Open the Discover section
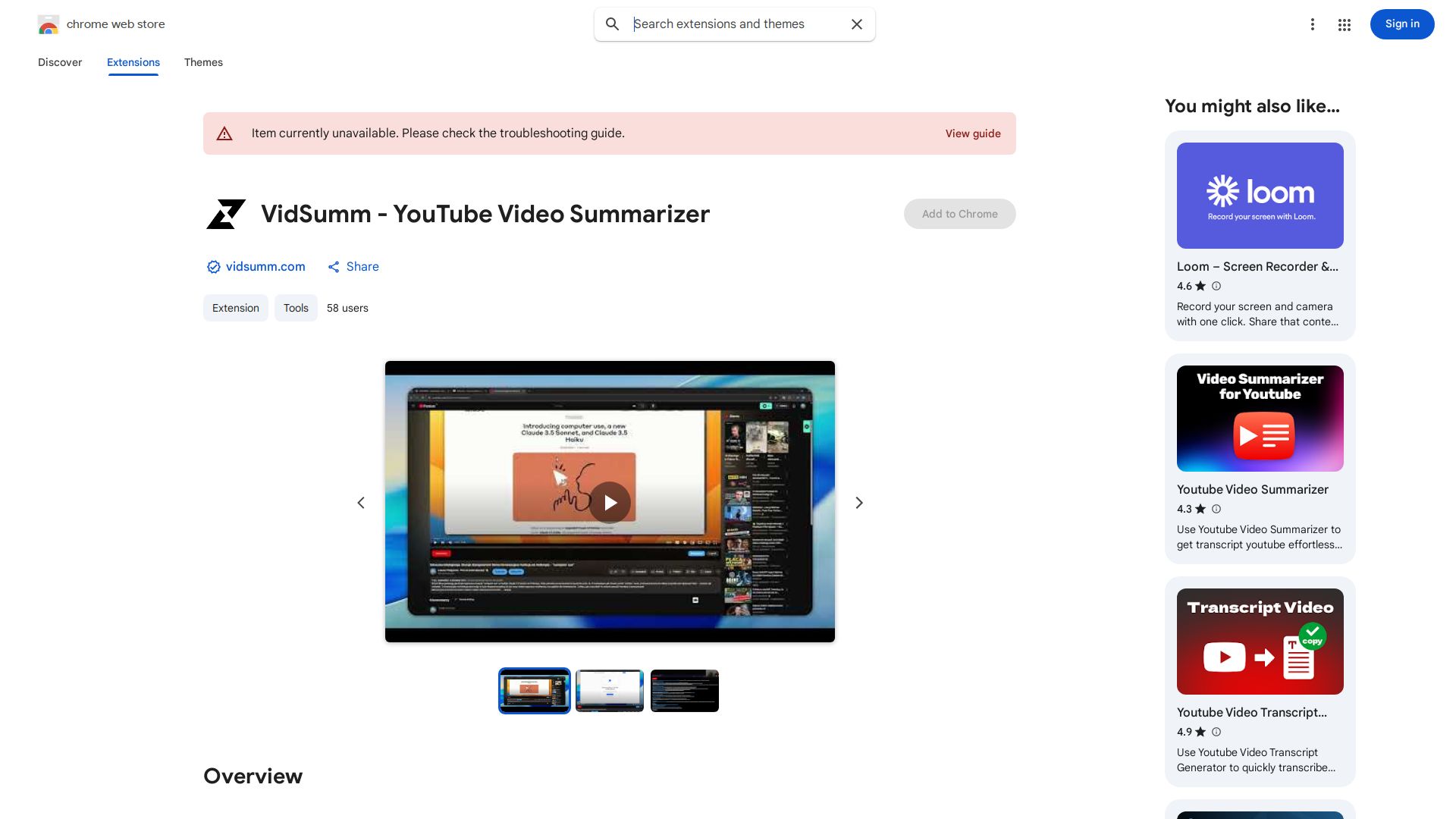Screen dimensions: 1456x819 pos(59,62)
